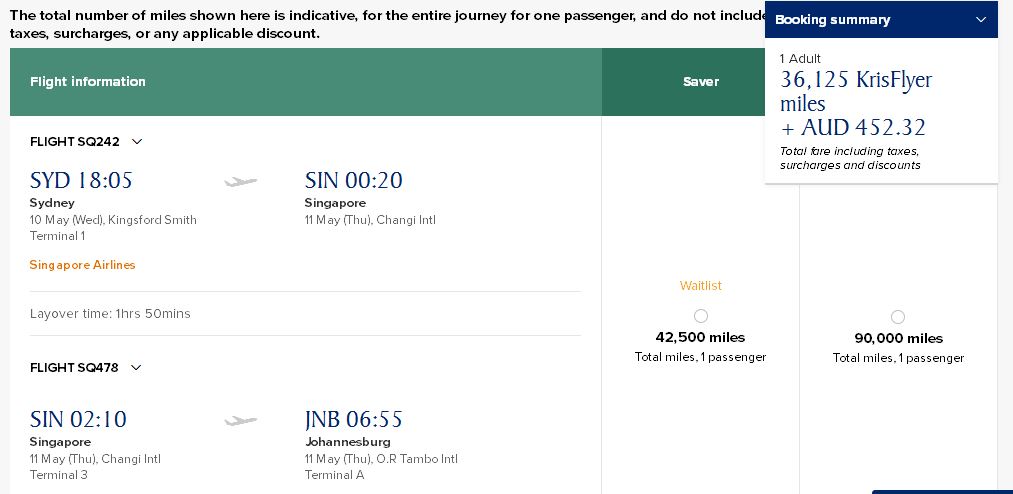Click the FLIGHT SQ478 label
The width and height of the screenshot is (1013, 494).
point(74,367)
